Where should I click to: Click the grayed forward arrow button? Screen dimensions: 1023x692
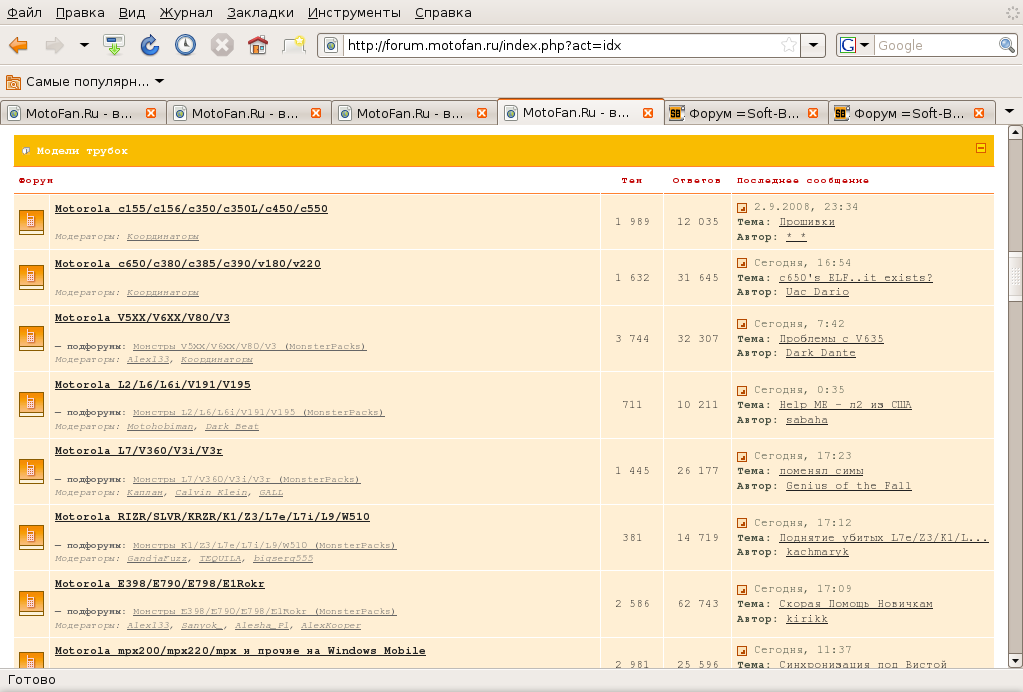pos(54,45)
